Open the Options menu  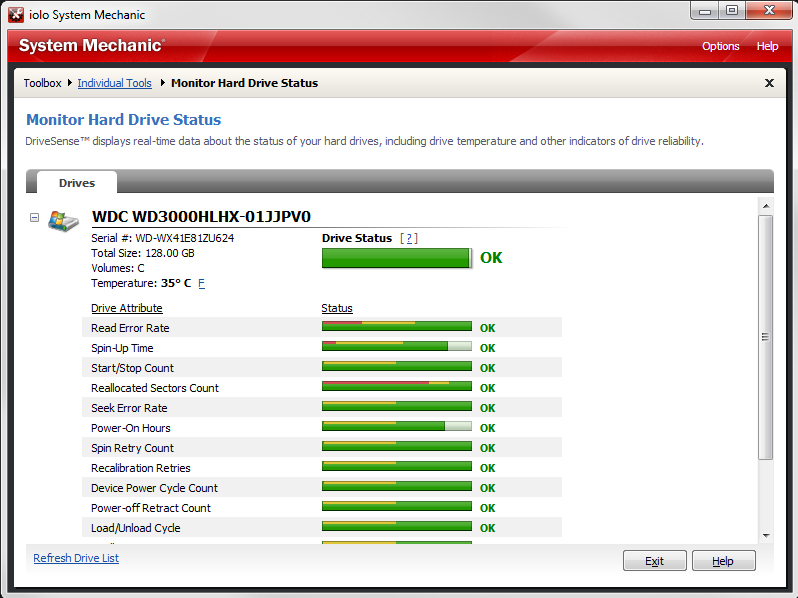click(720, 46)
